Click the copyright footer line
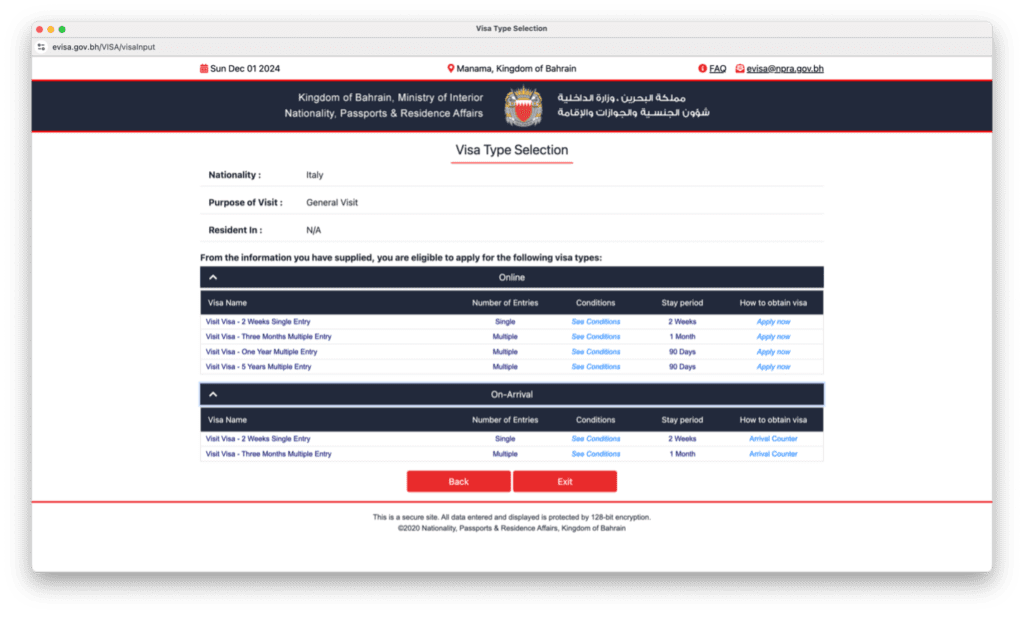Viewport: 1024px width, 617px height. pos(511,528)
